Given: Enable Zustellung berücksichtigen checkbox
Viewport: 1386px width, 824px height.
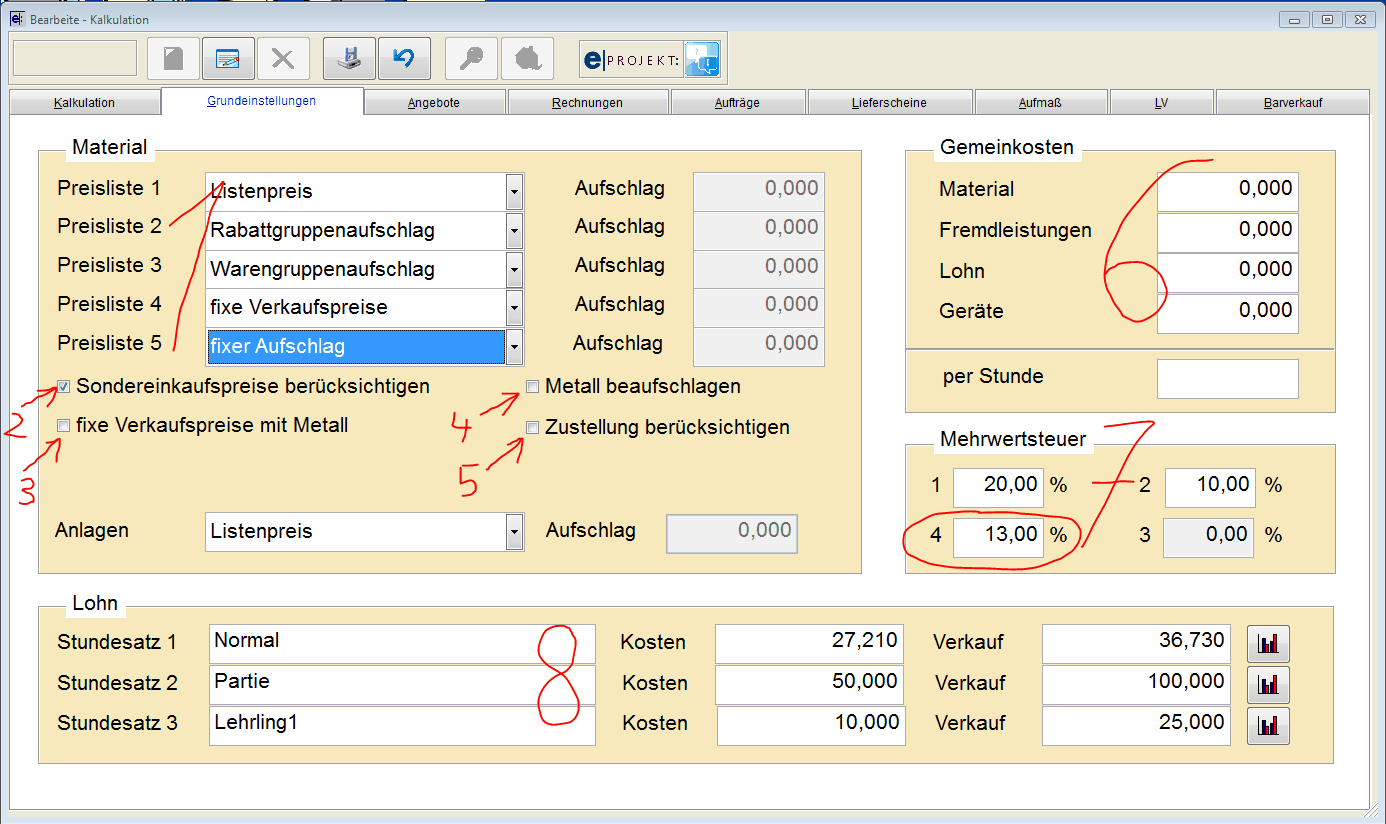Looking at the screenshot, I should point(533,428).
